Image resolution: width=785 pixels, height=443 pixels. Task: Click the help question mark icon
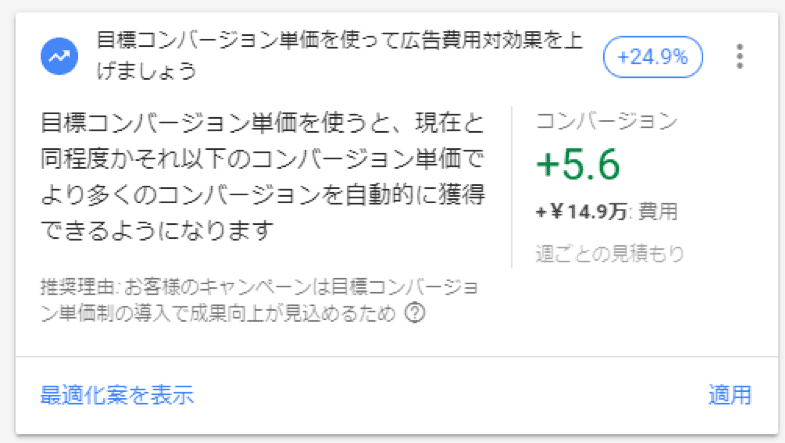click(414, 314)
